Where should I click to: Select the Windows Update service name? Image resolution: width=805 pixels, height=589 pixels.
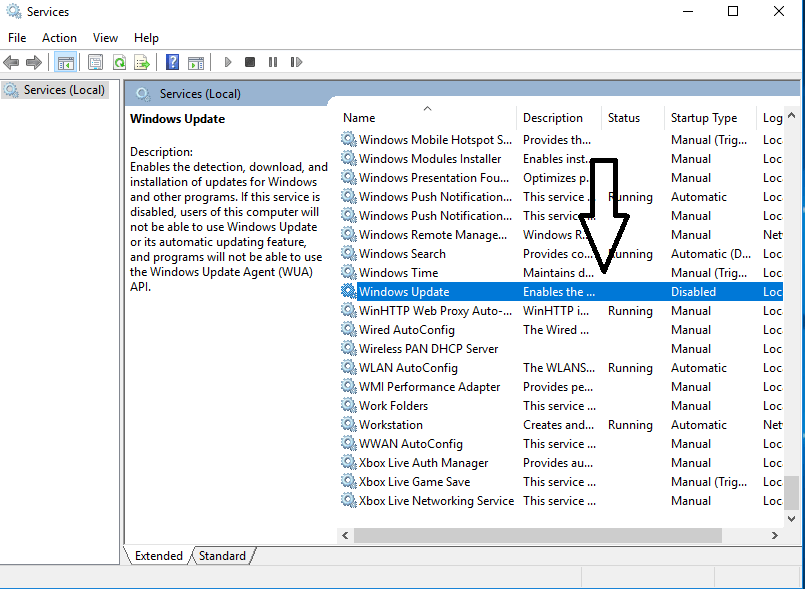pyautogui.click(x=404, y=292)
